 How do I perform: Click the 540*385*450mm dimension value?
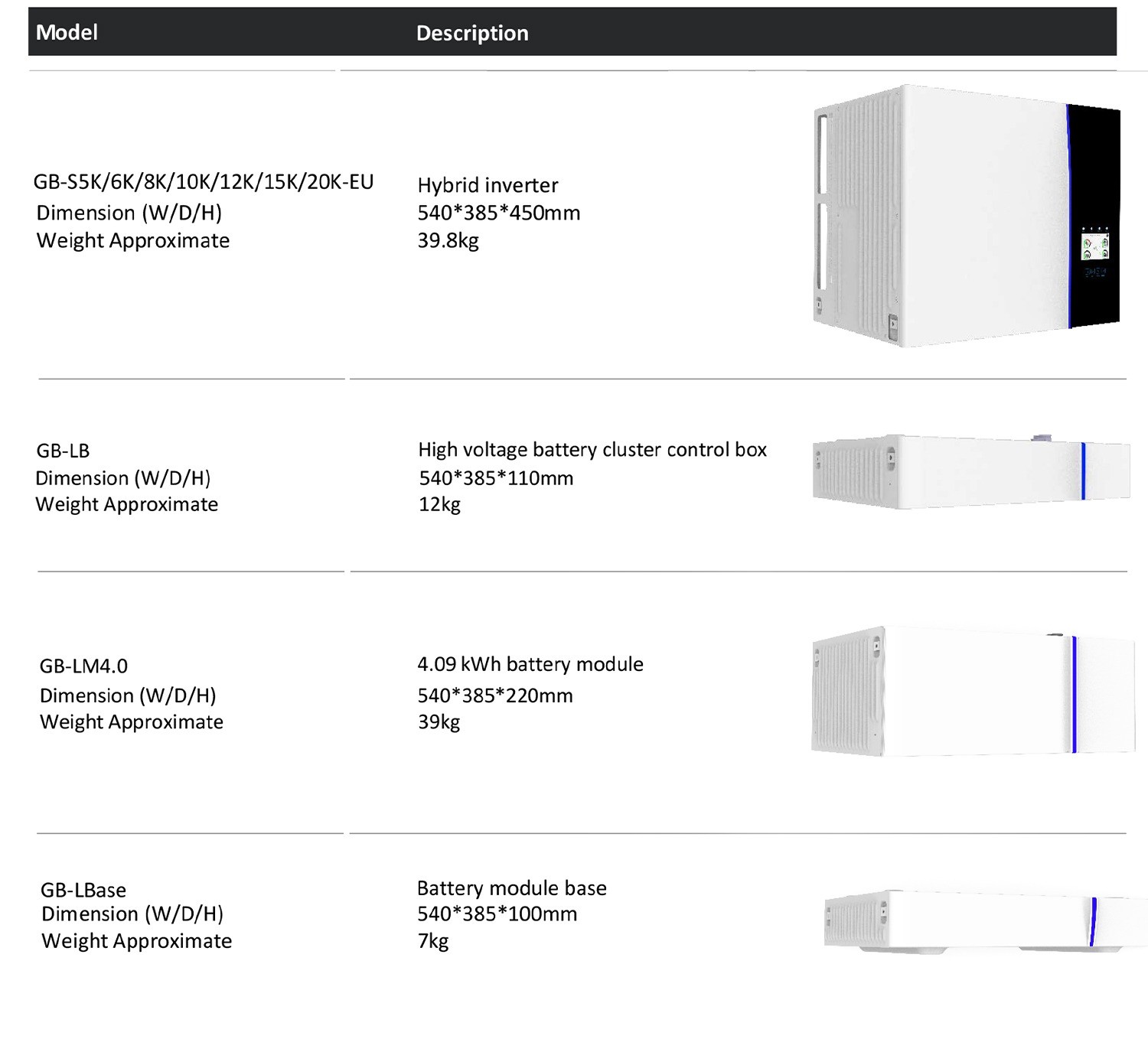point(499,213)
